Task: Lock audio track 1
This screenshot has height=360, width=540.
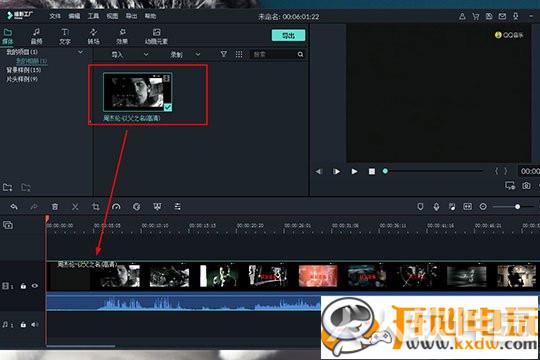Action: click(x=23, y=325)
